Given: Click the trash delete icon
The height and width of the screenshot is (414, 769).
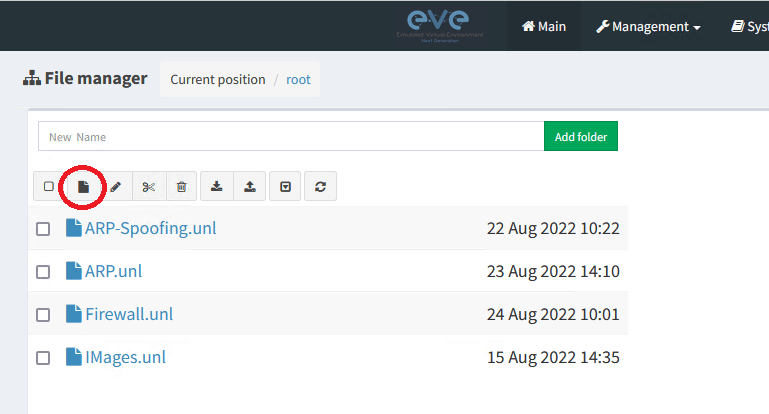Looking at the screenshot, I should (181, 186).
